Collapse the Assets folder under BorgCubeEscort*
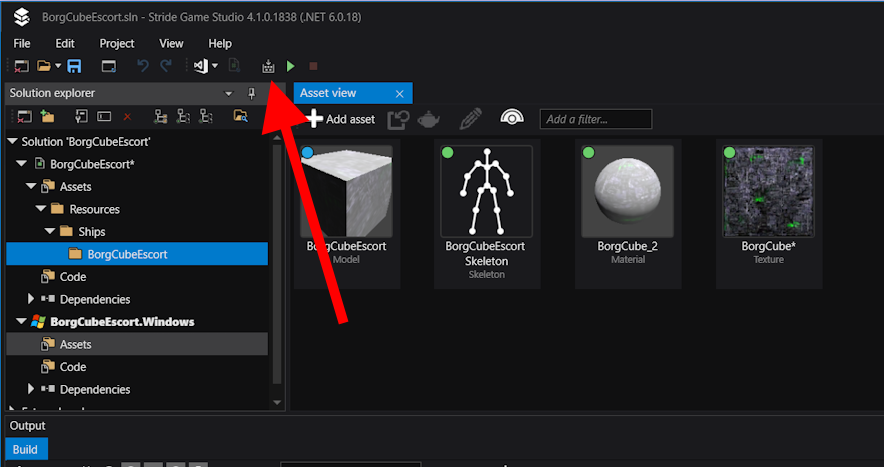Viewport: 884px width, 467px height. click(x=31, y=187)
